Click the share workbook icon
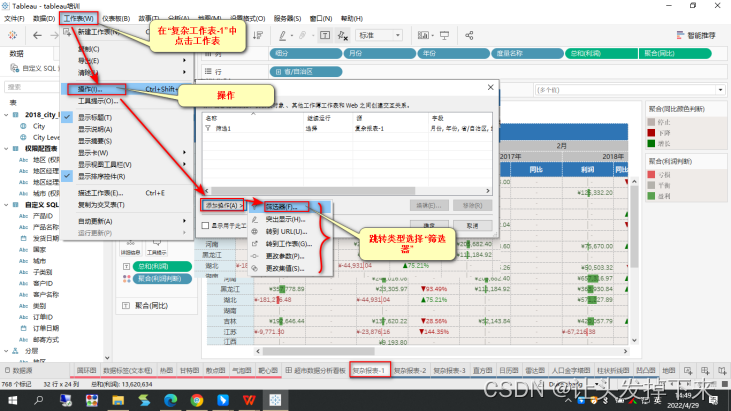This screenshot has width=731, height=411. (x=469, y=35)
